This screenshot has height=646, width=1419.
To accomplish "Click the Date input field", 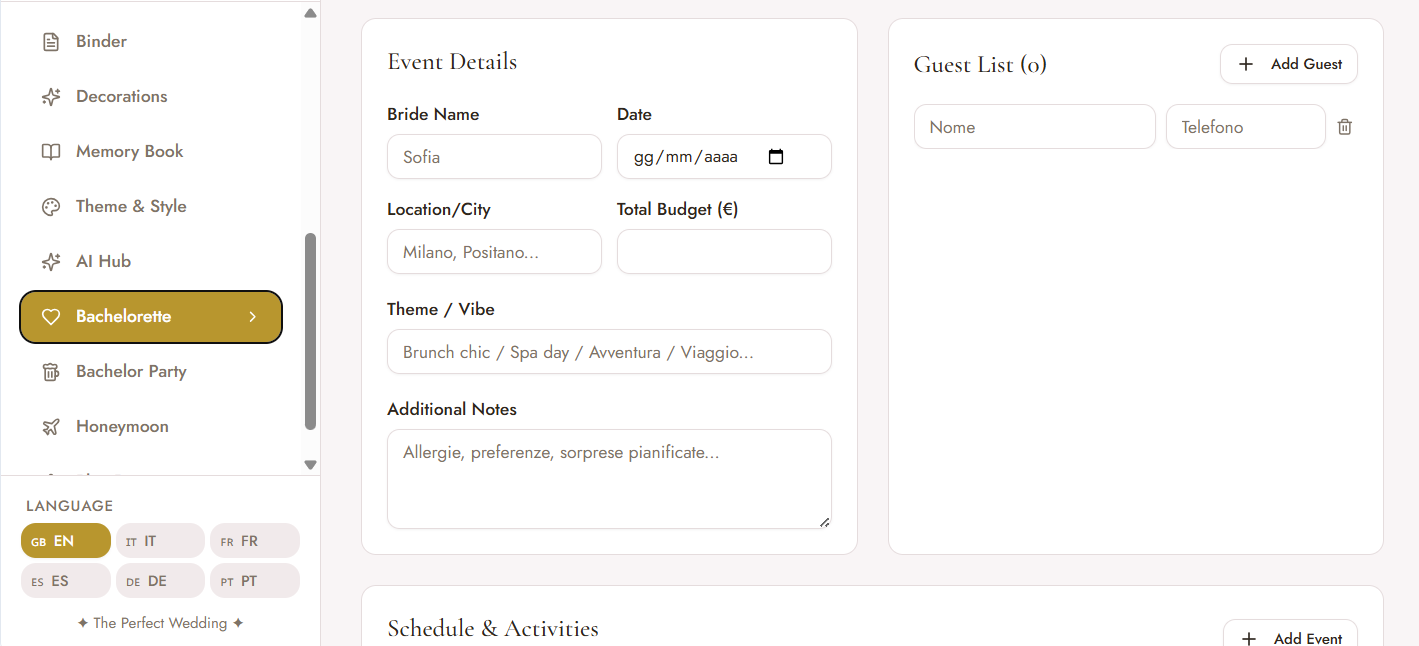I will [x=724, y=157].
